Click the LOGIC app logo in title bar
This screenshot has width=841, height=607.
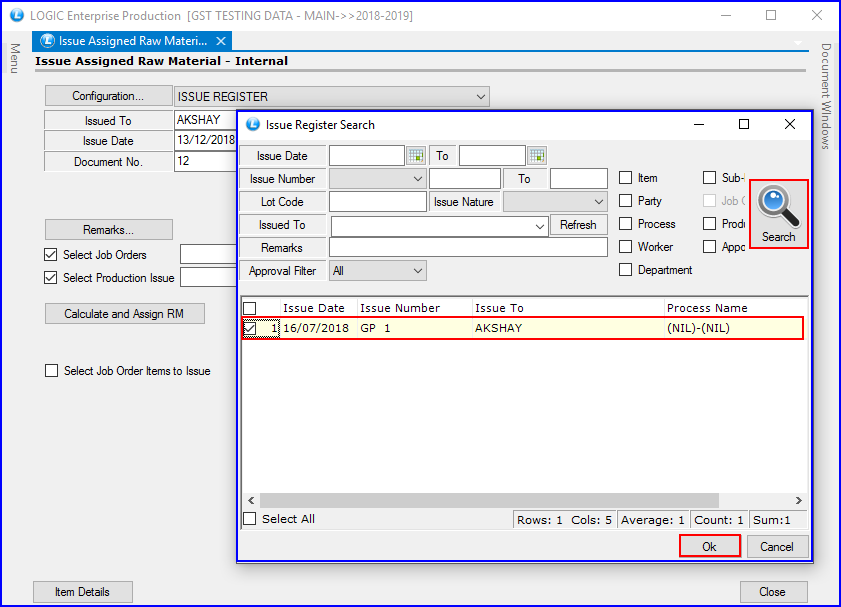17,15
